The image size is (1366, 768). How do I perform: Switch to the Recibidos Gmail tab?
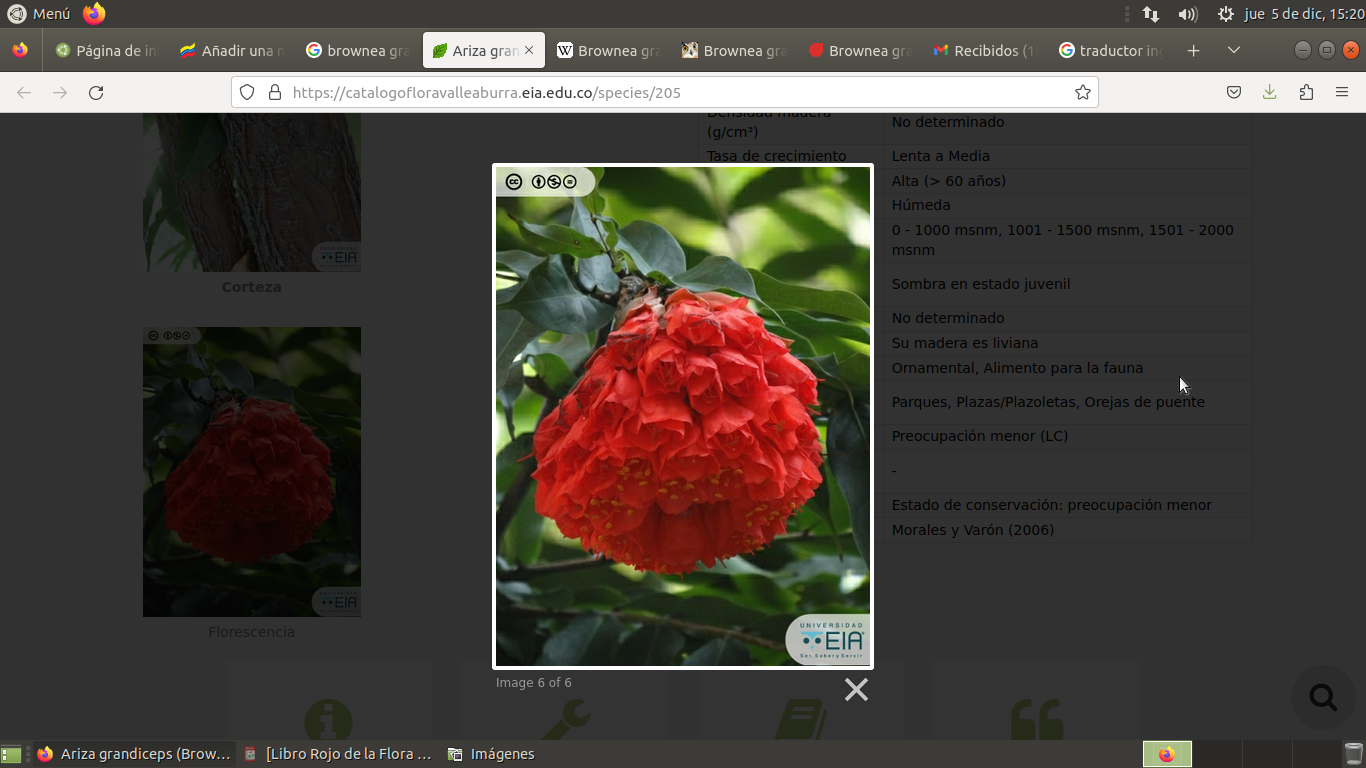click(985, 51)
